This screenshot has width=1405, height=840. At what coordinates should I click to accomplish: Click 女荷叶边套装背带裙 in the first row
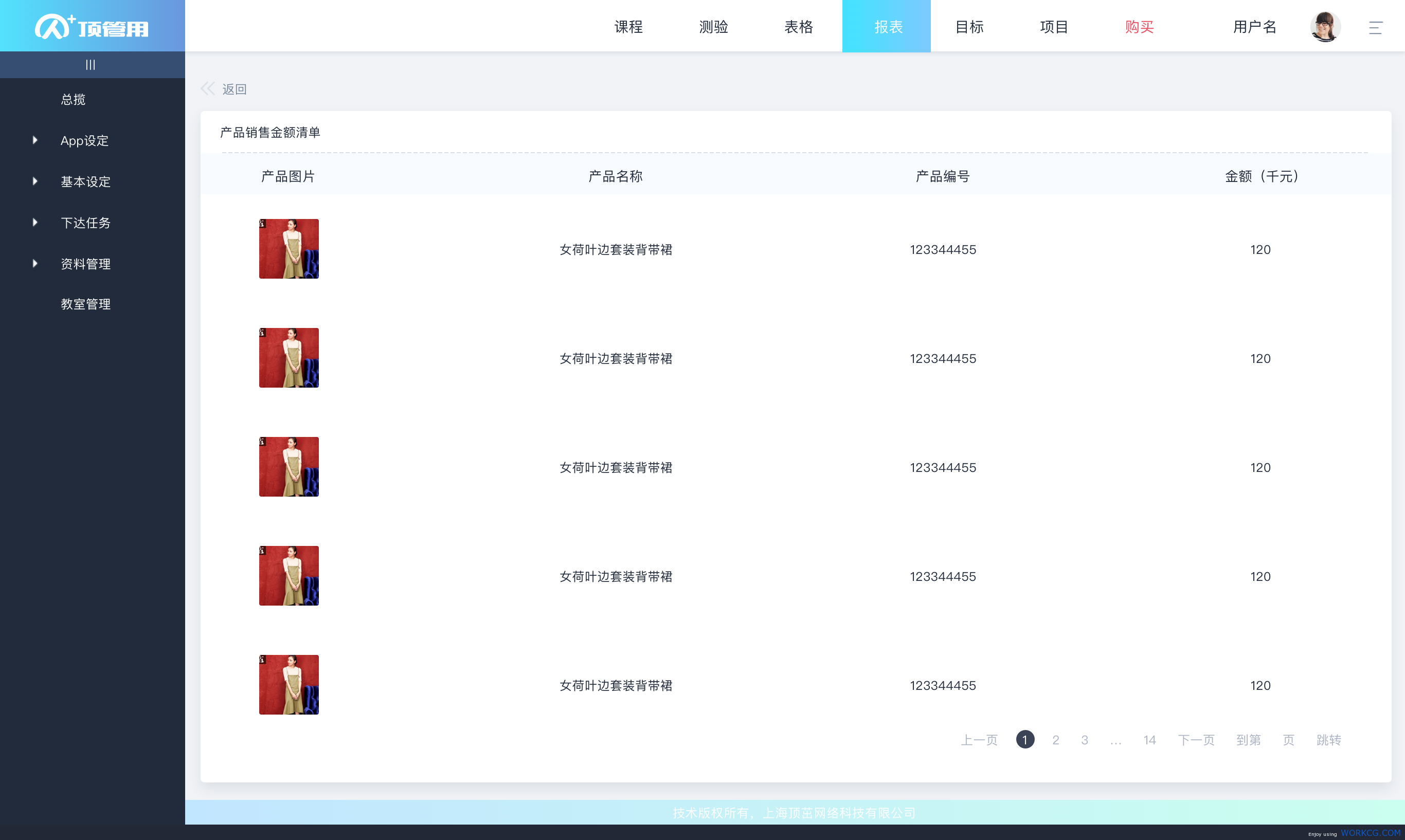pos(616,249)
